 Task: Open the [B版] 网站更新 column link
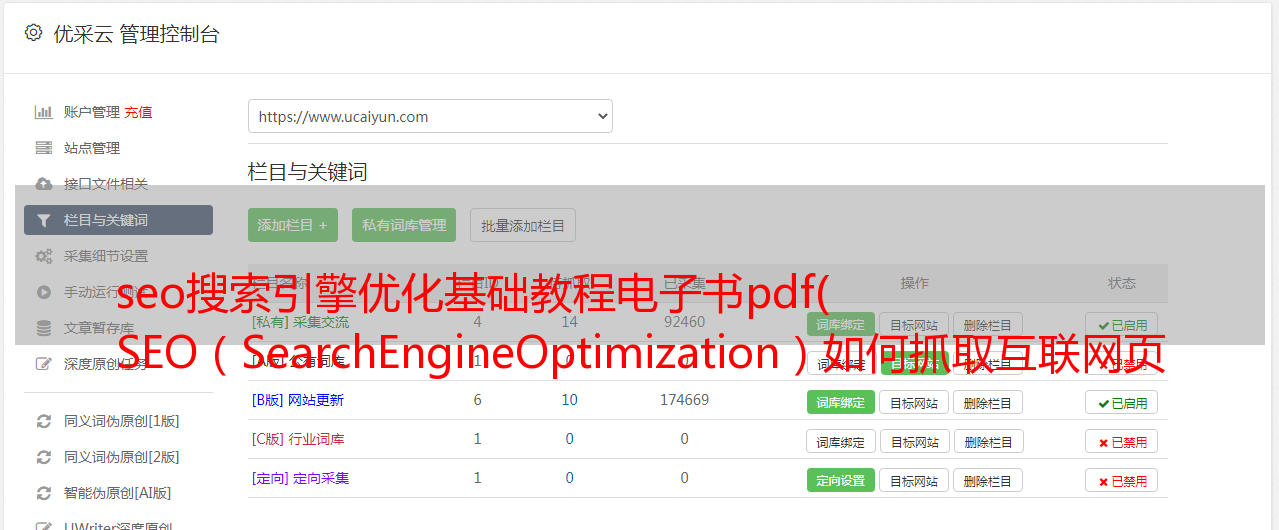pos(297,400)
